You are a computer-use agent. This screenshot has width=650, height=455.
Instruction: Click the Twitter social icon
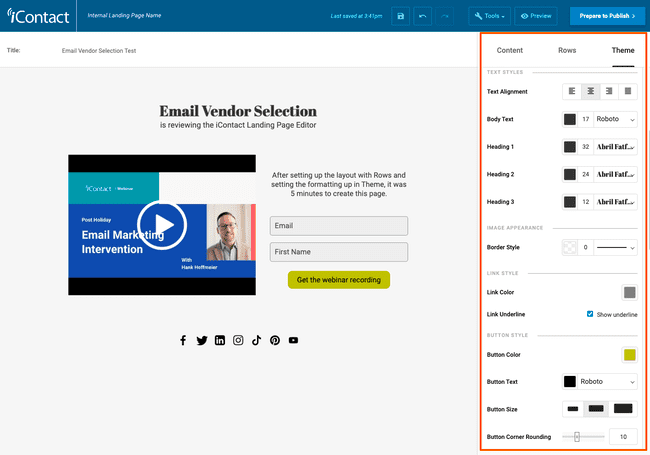coord(202,340)
